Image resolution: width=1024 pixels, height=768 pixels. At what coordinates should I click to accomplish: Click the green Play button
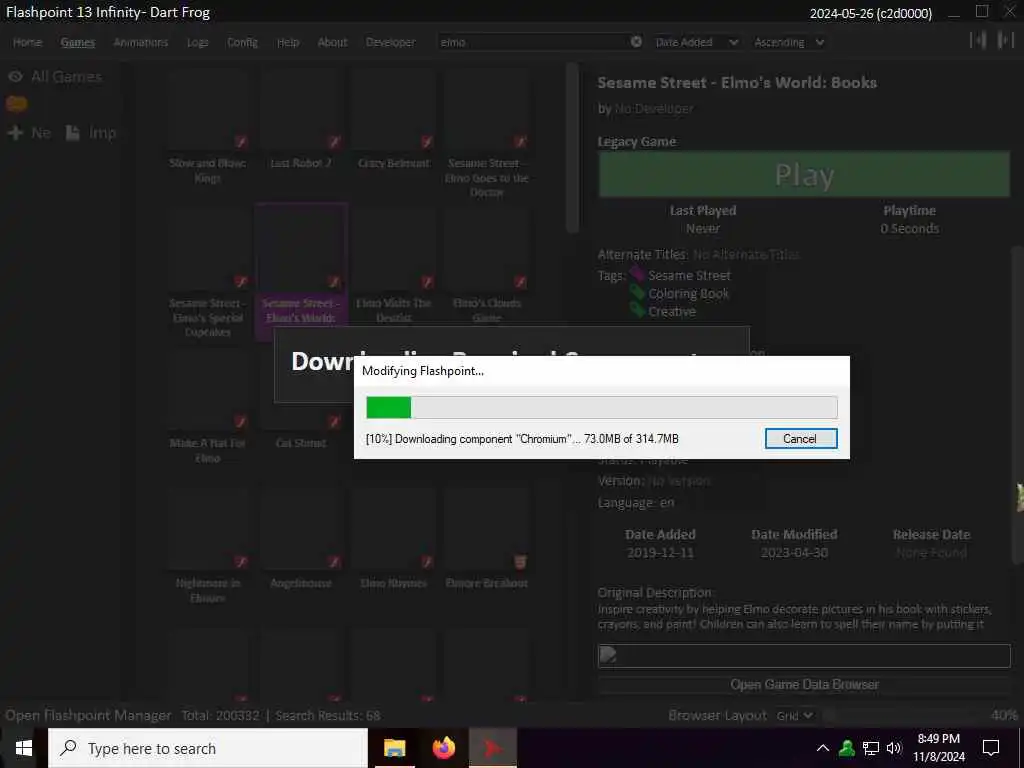coord(804,174)
